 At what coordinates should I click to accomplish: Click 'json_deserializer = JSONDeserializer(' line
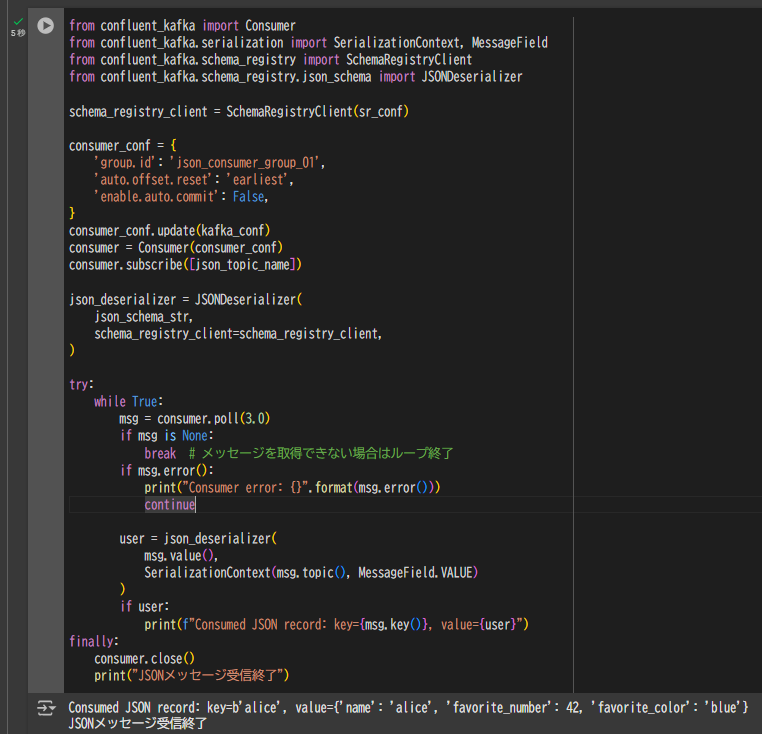tap(185, 299)
